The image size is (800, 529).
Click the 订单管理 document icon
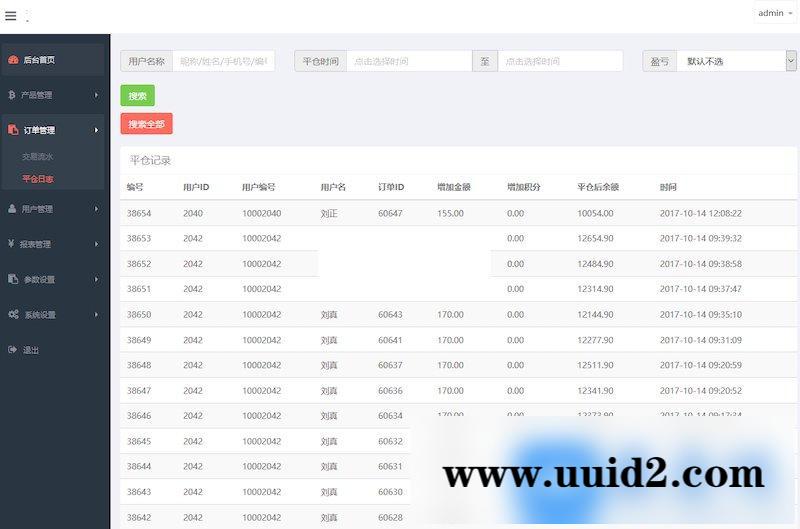(13, 130)
